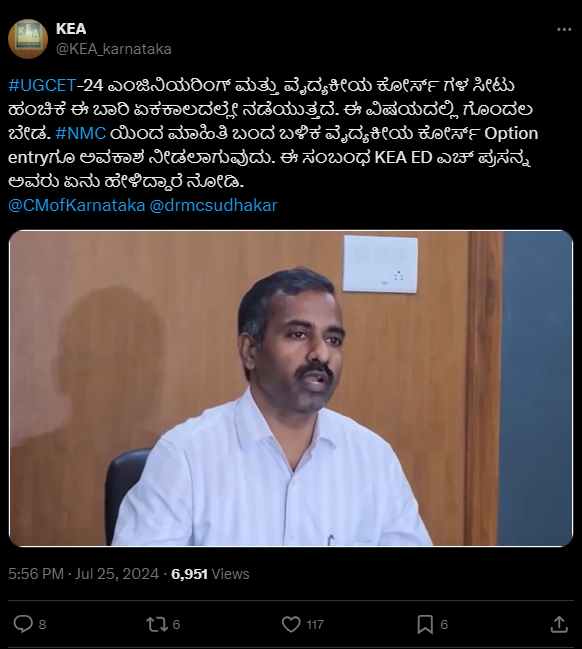Open the @CMofKarnataka mention
Screen dimensions: 582x649
(x=77, y=205)
